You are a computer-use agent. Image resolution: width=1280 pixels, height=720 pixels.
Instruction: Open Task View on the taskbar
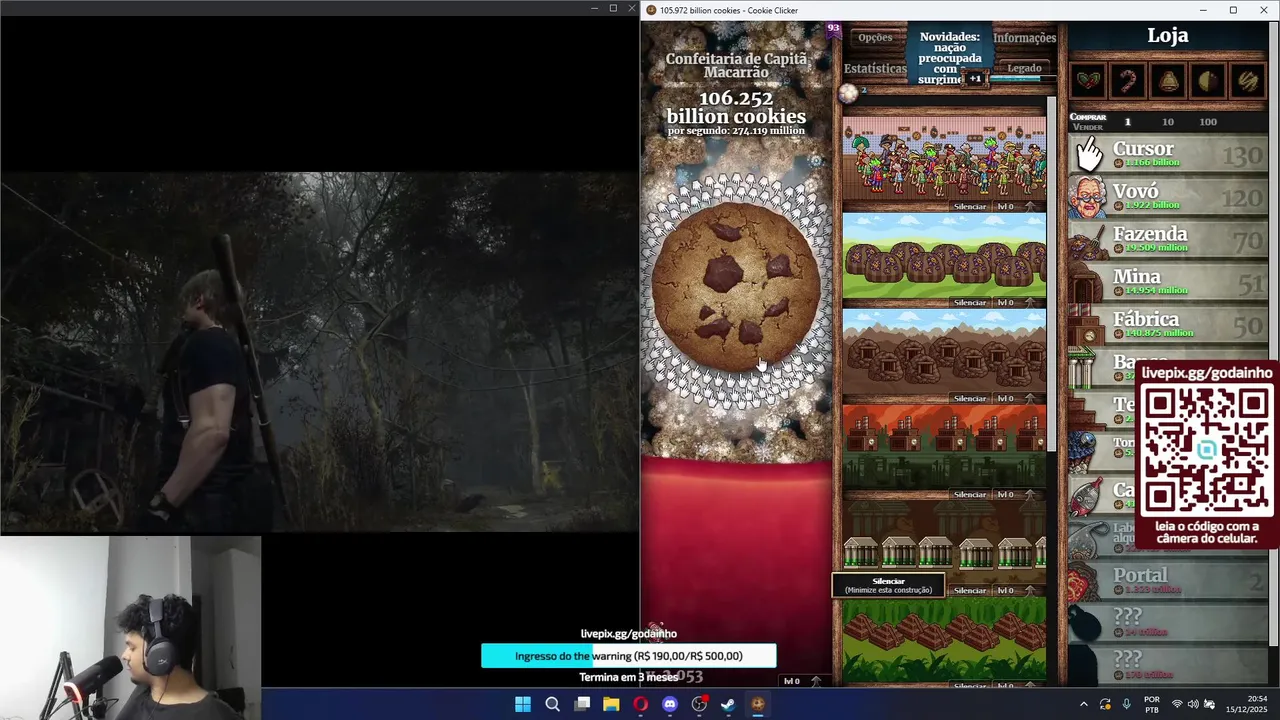(582, 704)
